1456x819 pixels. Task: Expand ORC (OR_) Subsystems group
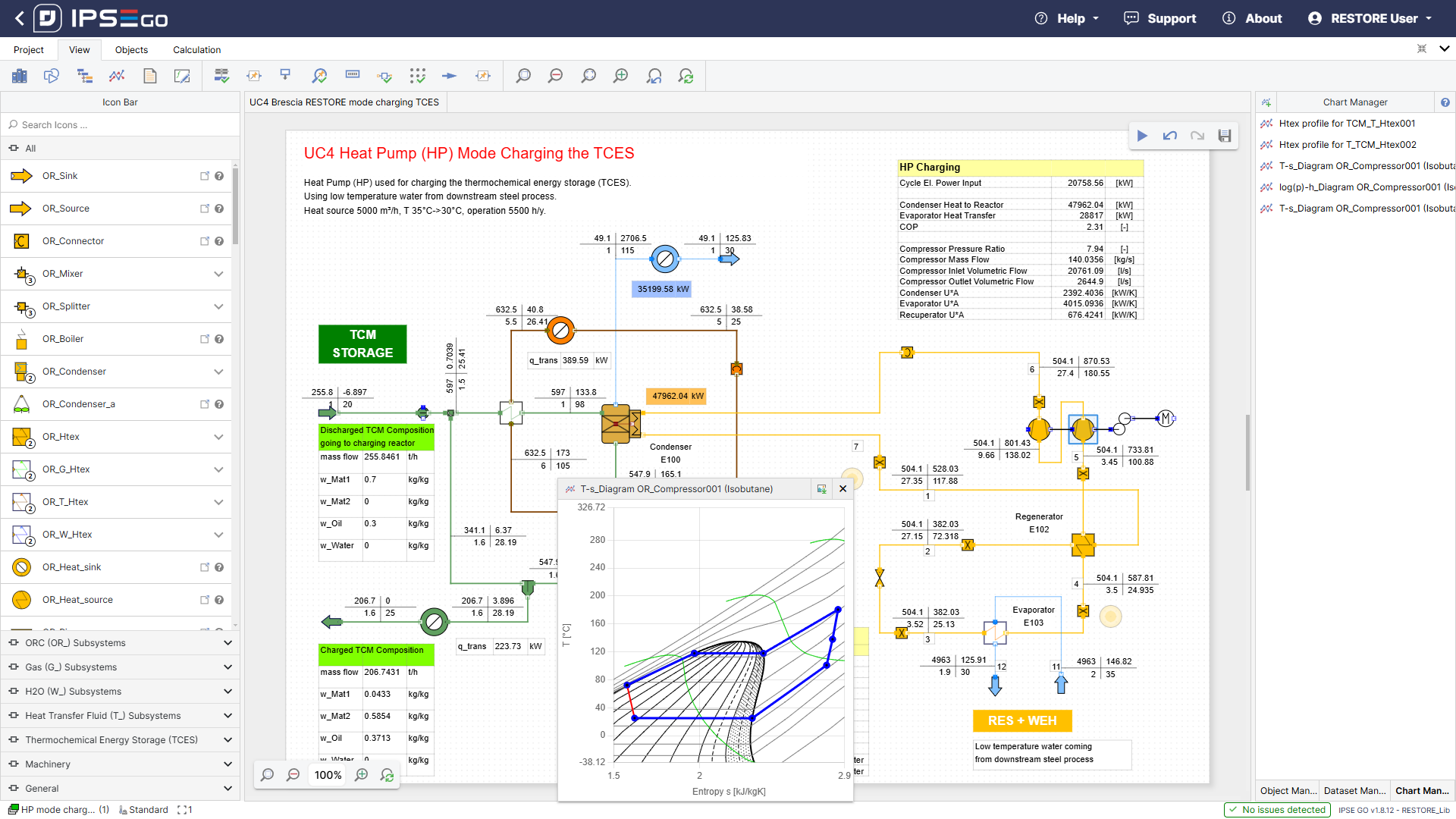point(120,643)
